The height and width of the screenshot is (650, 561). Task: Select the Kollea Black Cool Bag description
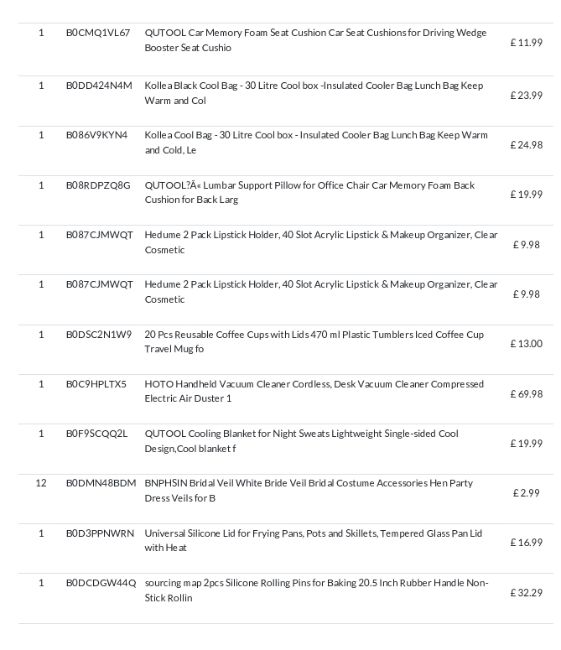click(313, 93)
